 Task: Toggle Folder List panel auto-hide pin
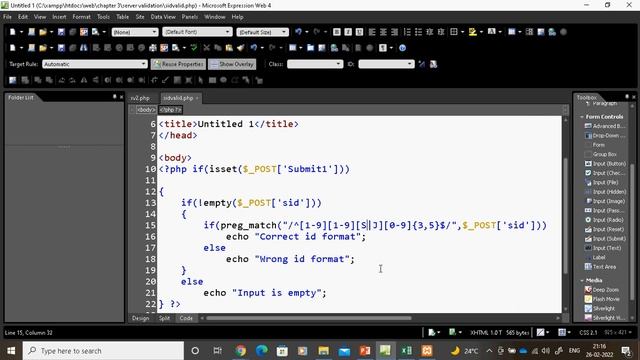[115, 97]
